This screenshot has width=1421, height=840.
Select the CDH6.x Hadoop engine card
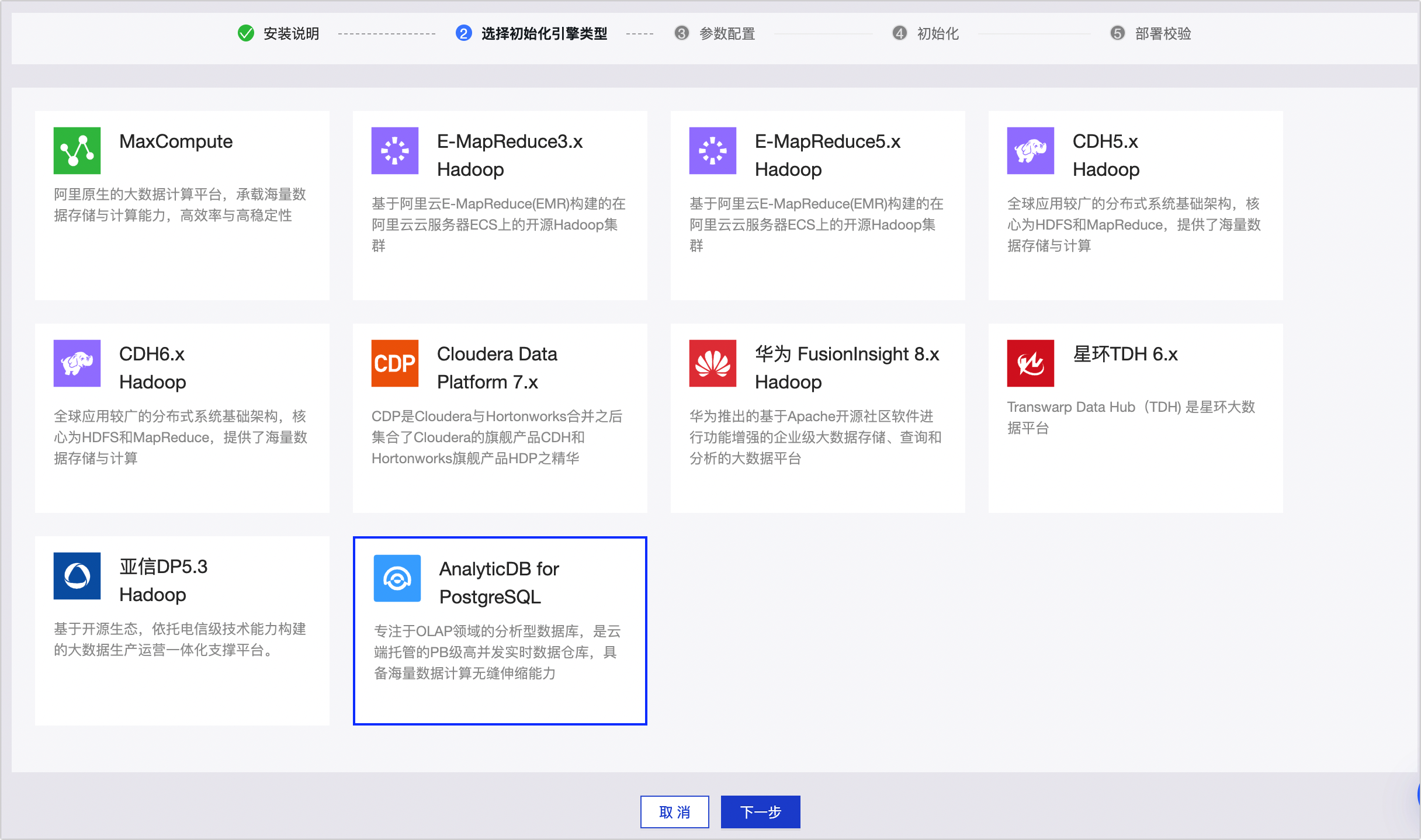click(x=182, y=418)
